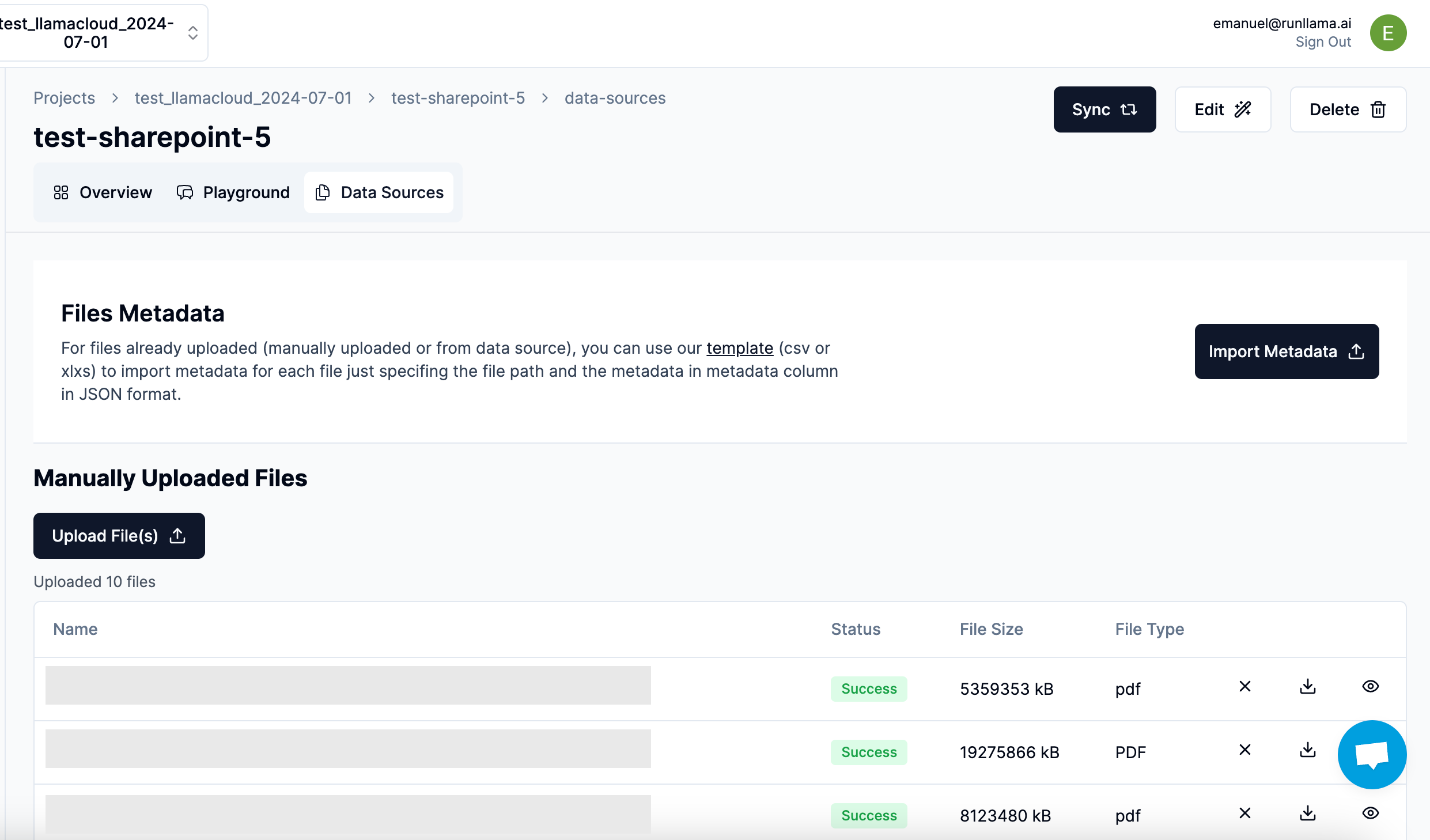The width and height of the screenshot is (1430, 840).
Task: Click the Import Metadata button
Action: tap(1286, 351)
